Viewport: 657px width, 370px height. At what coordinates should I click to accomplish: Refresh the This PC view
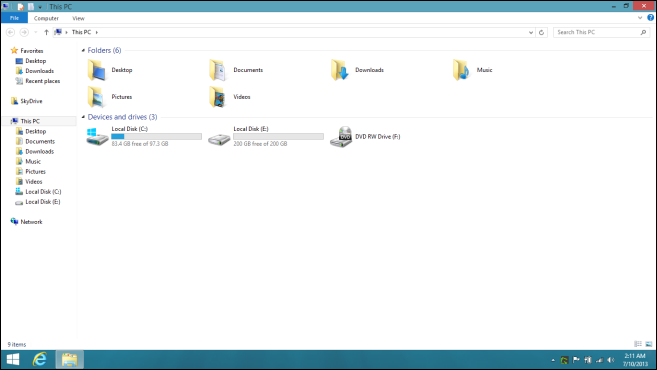(541, 32)
